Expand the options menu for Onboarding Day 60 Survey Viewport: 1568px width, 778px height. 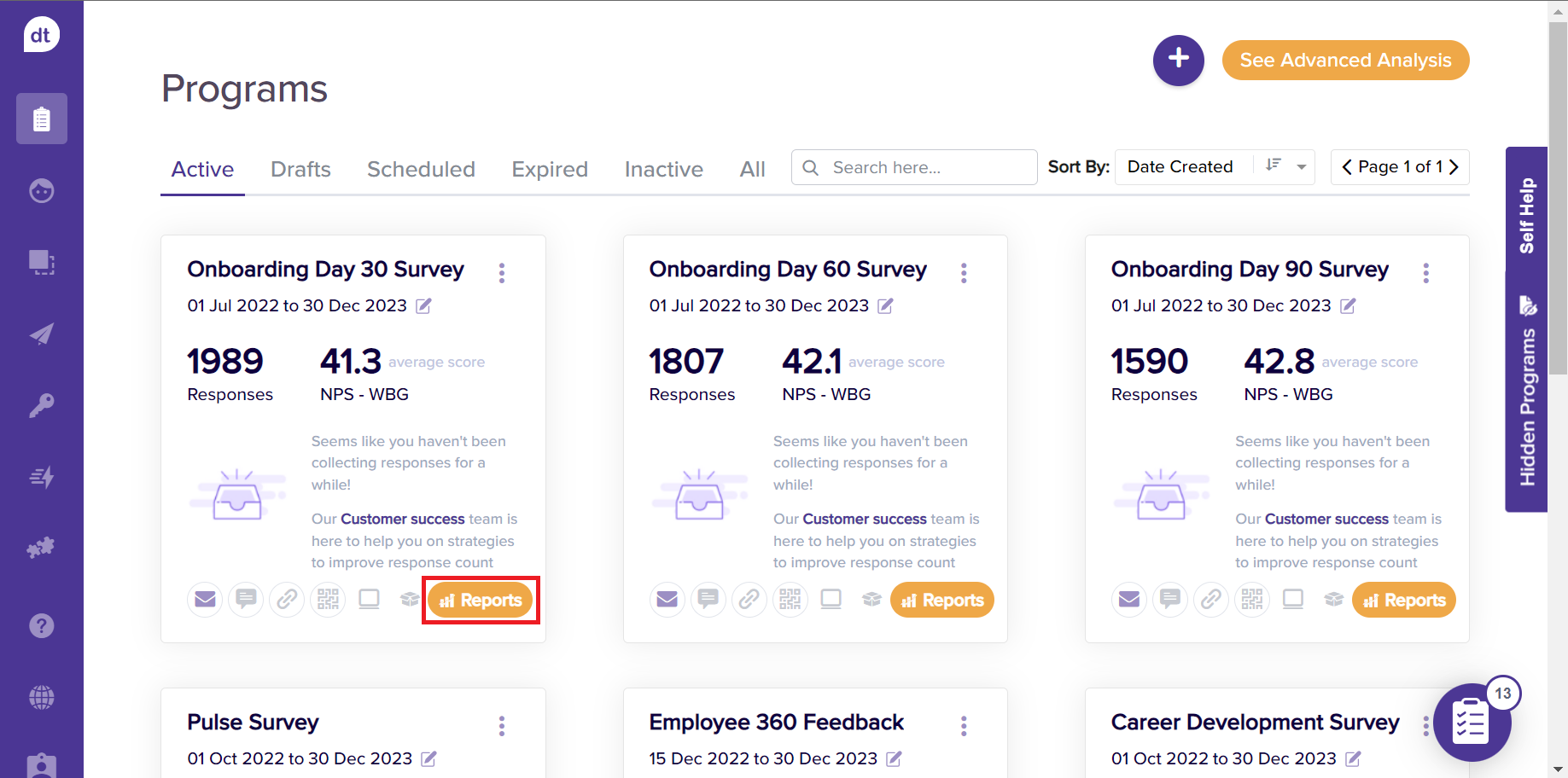(964, 273)
